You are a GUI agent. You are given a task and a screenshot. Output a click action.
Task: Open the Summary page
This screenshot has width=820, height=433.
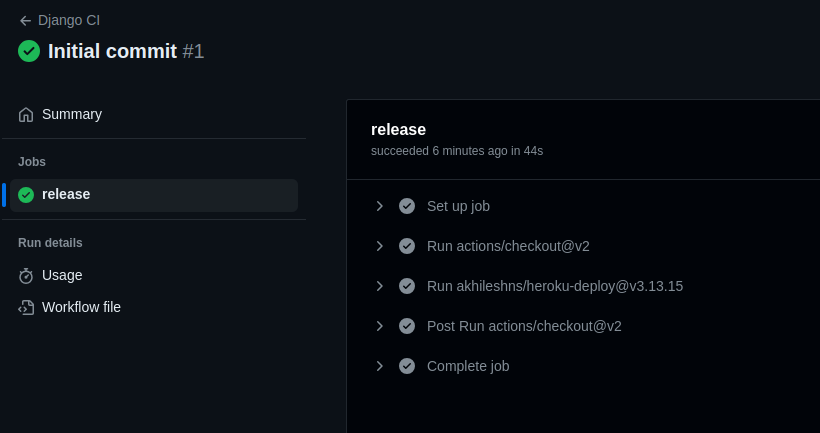coord(72,114)
